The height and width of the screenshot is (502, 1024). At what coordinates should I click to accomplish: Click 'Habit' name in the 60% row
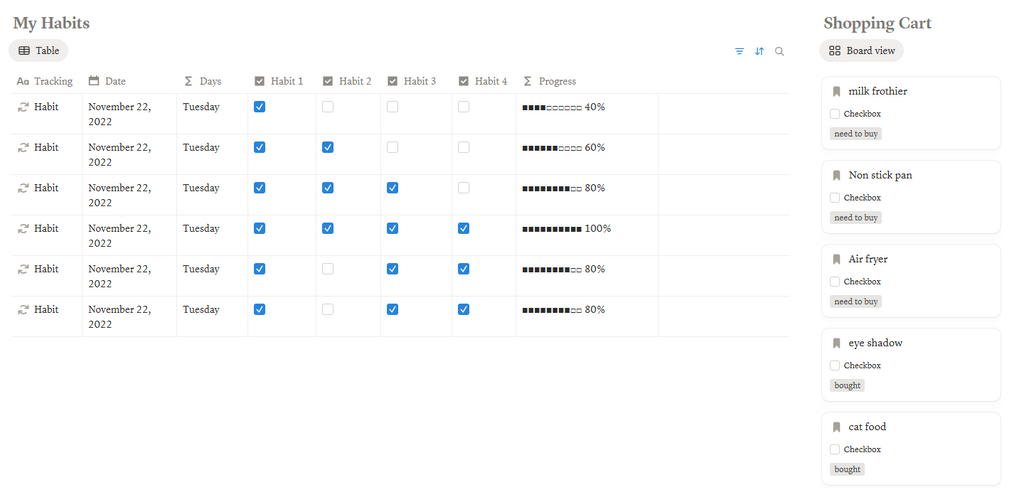(46, 148)
